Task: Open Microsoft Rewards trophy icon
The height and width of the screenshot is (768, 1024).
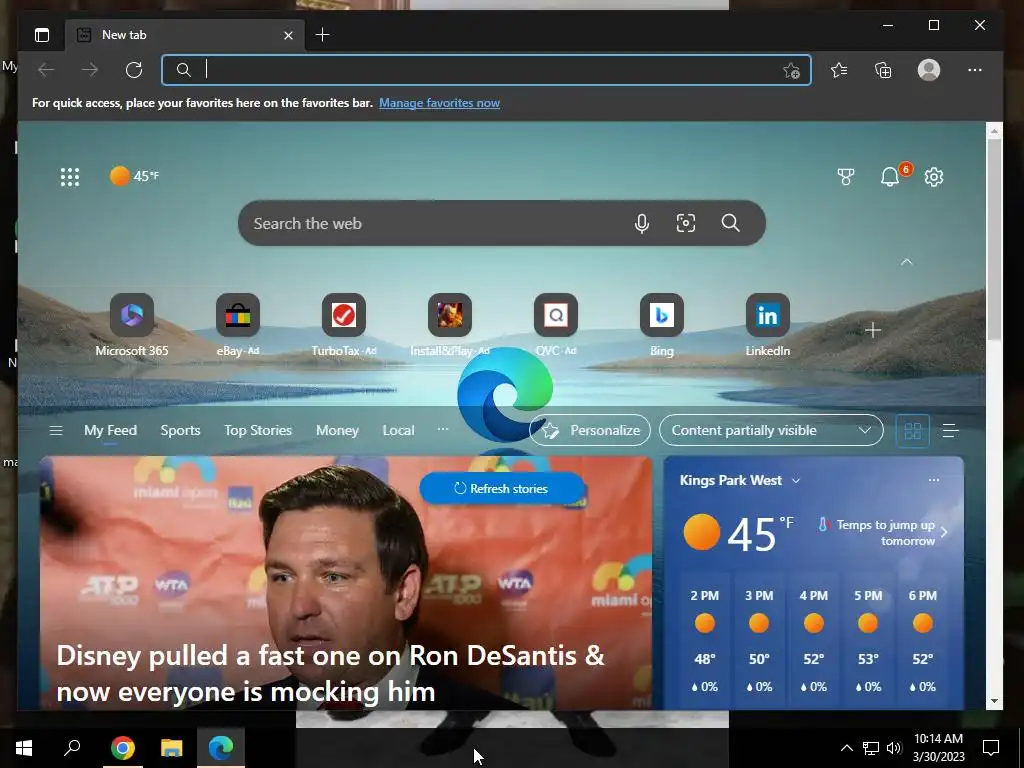Action: [846, 176]
